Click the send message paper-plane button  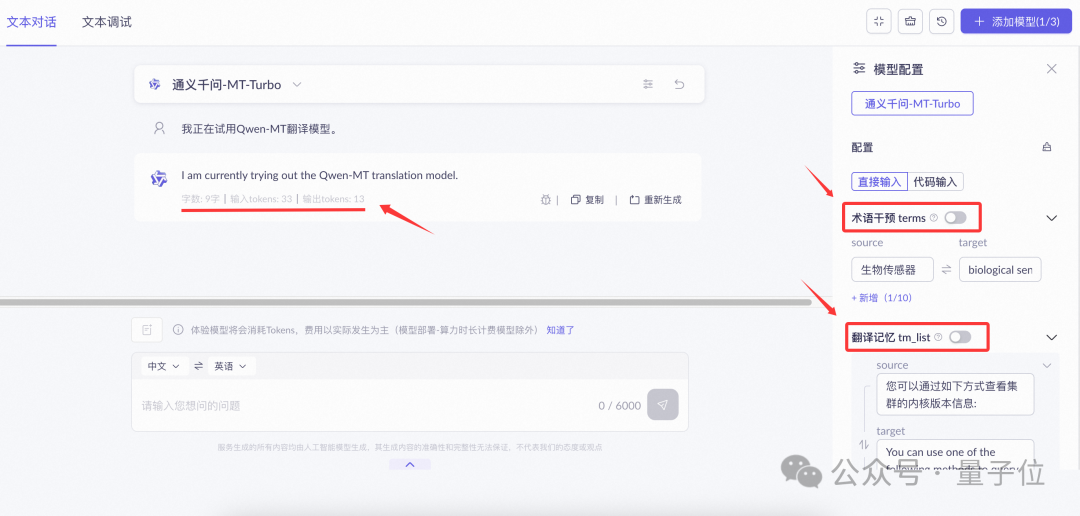click(661, 405)
